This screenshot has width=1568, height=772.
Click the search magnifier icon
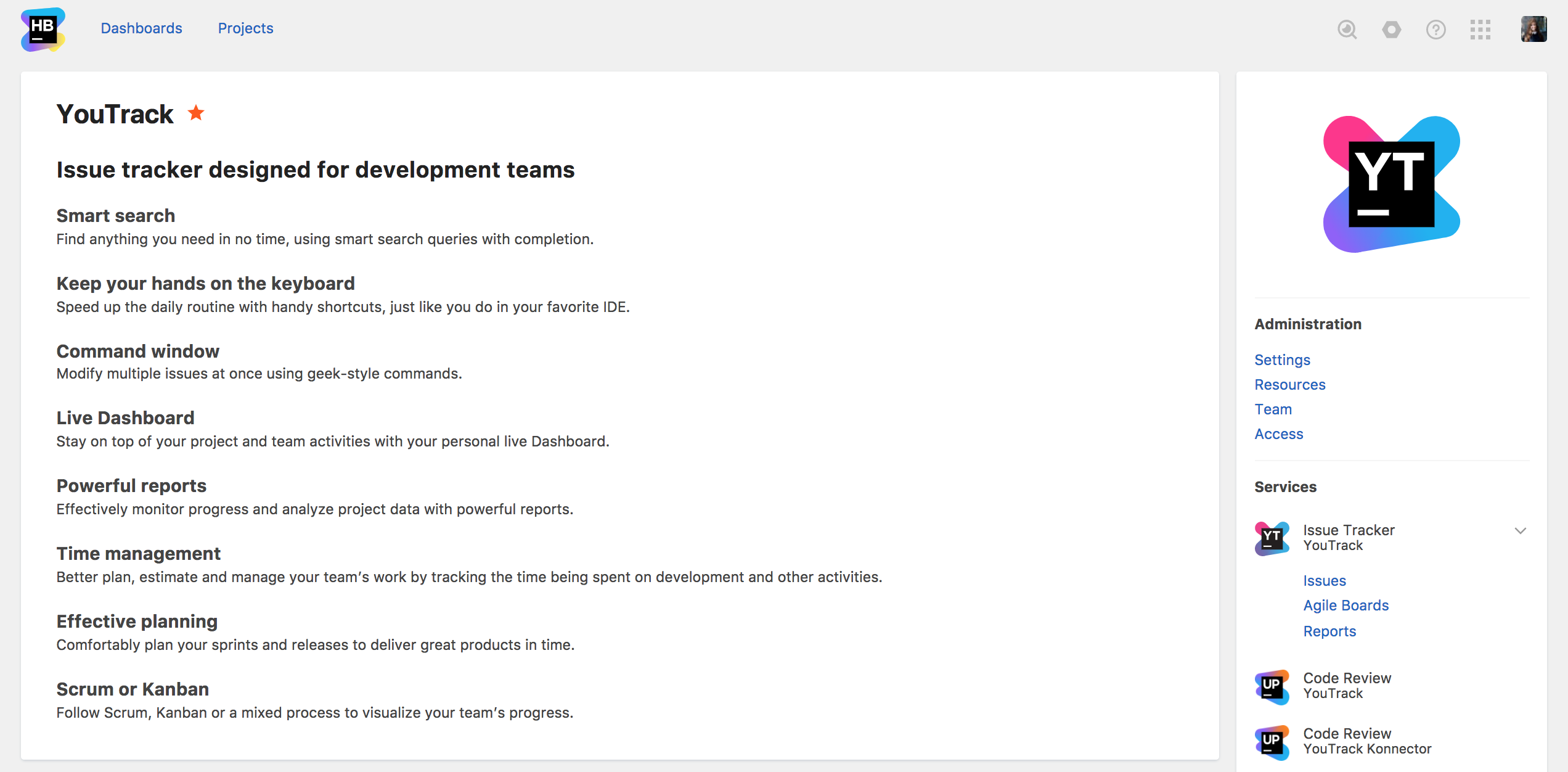click(1348, 29)
